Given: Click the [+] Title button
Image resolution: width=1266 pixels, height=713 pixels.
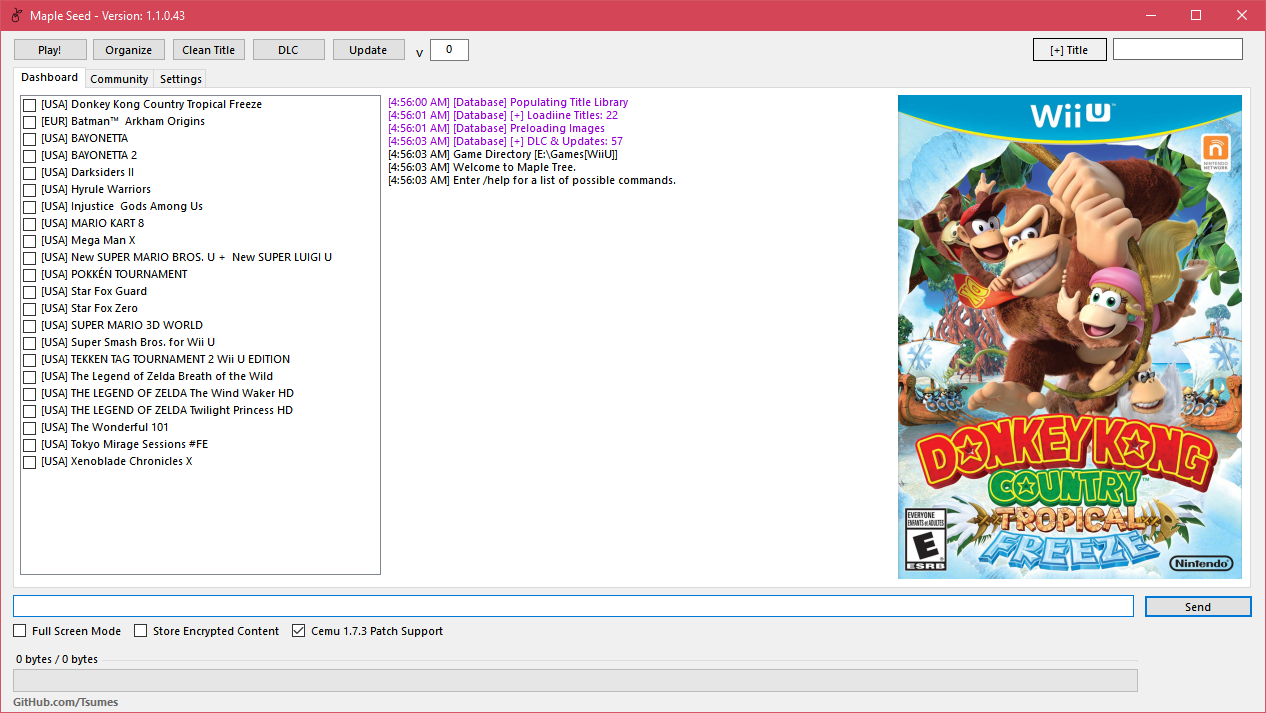Looking at the screenshot, I should pyautogui.click(x=1069, y=50).
